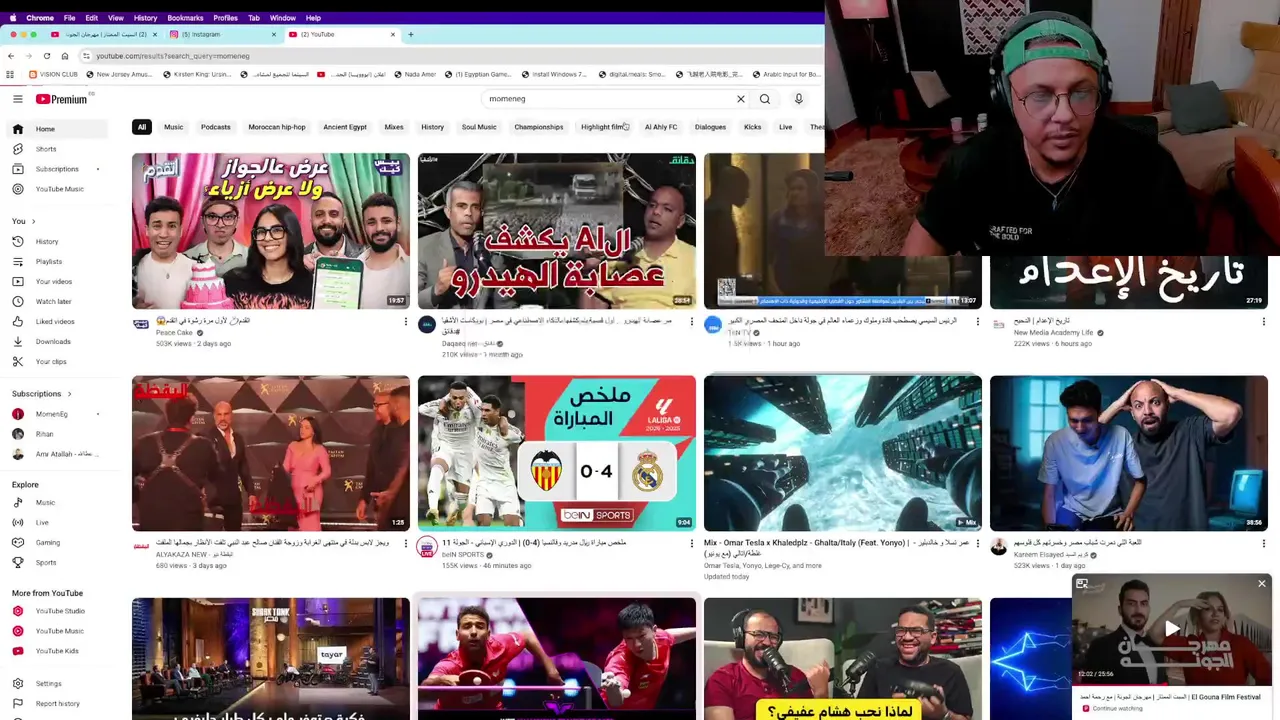The width and height of the screenshot is (1280, 720).
Task: Open the Valencia 0-4 Real Madrid thumbnail
Action: click(557, 453)
